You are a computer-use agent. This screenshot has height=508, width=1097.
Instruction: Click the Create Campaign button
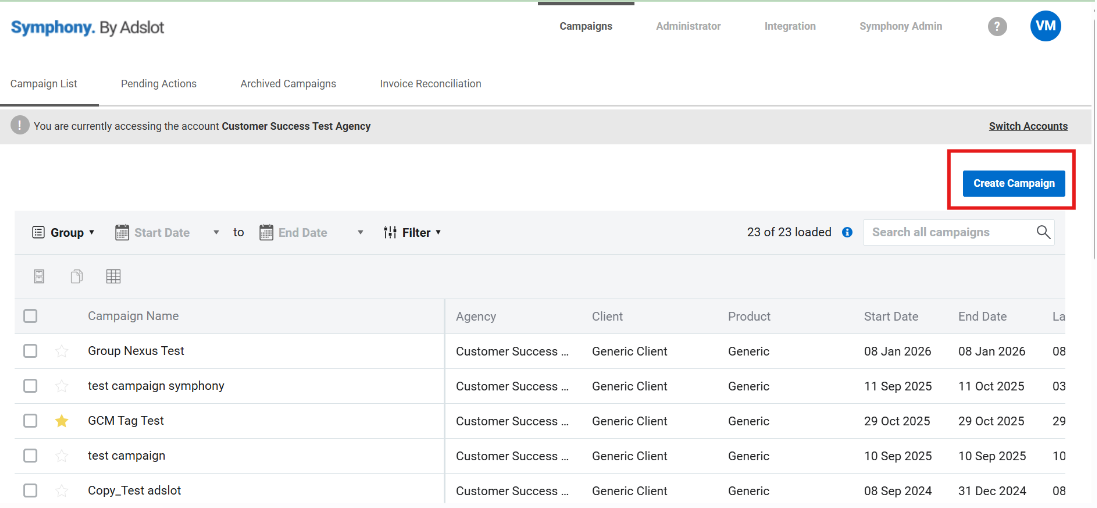coord(1014,183)
